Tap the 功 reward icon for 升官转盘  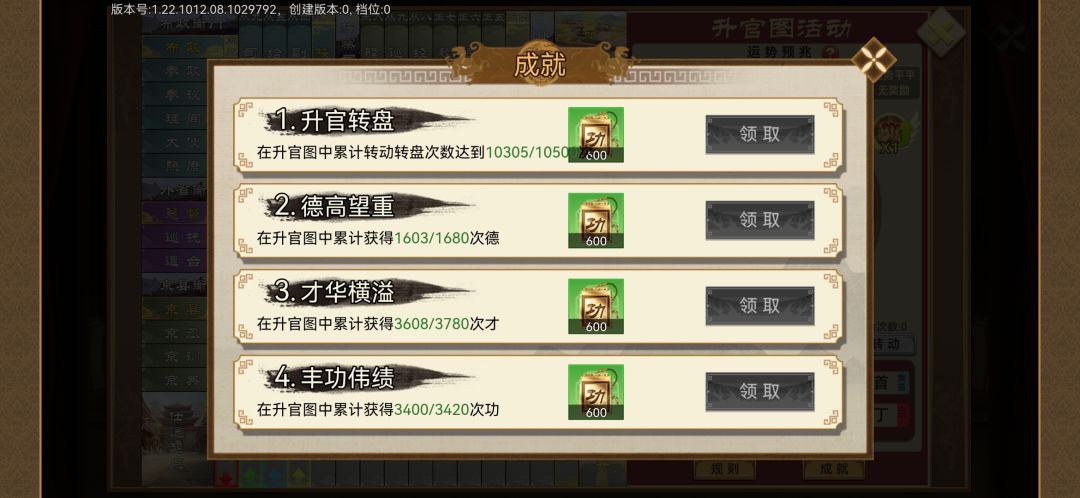[596, 135]
